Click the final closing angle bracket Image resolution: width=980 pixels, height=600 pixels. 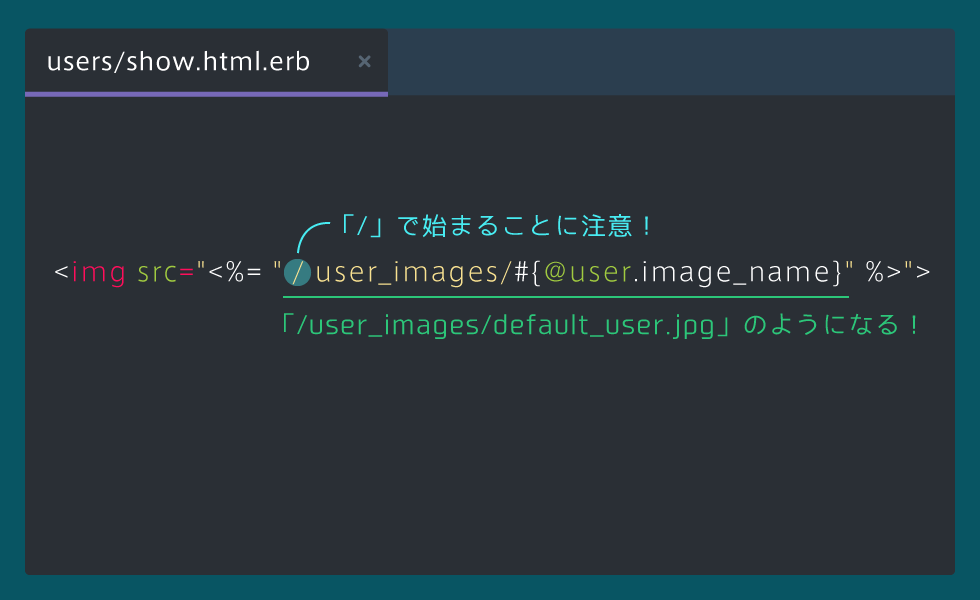(923, 272)
